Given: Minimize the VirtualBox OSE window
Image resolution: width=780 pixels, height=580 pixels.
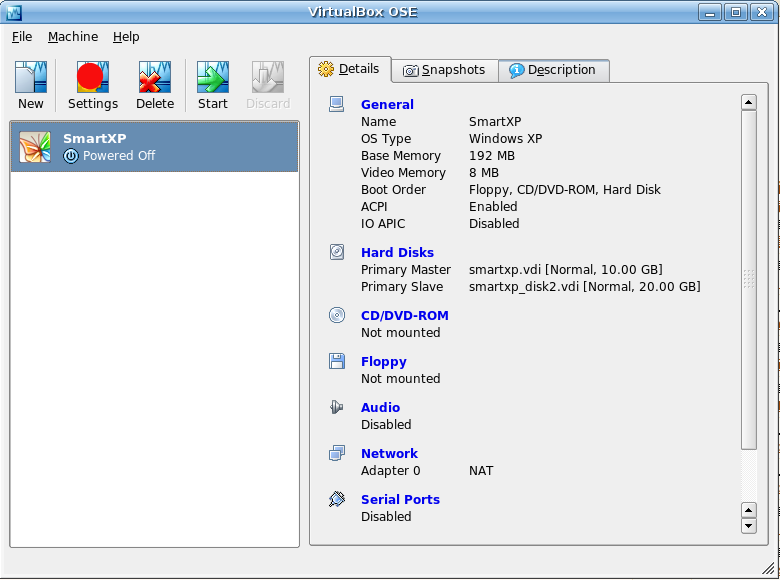Looking at the screenshot, I should pos(710,12).
